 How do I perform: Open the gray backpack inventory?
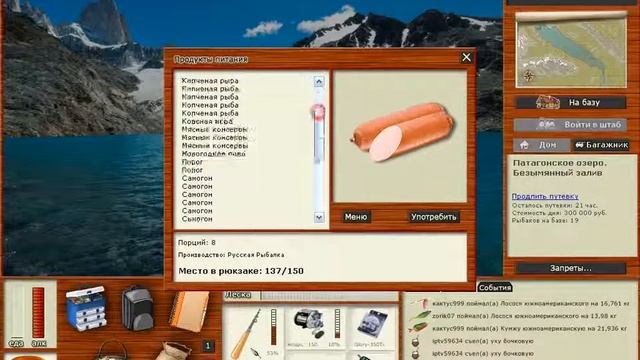pyautogui.click(x=137, y=308)
